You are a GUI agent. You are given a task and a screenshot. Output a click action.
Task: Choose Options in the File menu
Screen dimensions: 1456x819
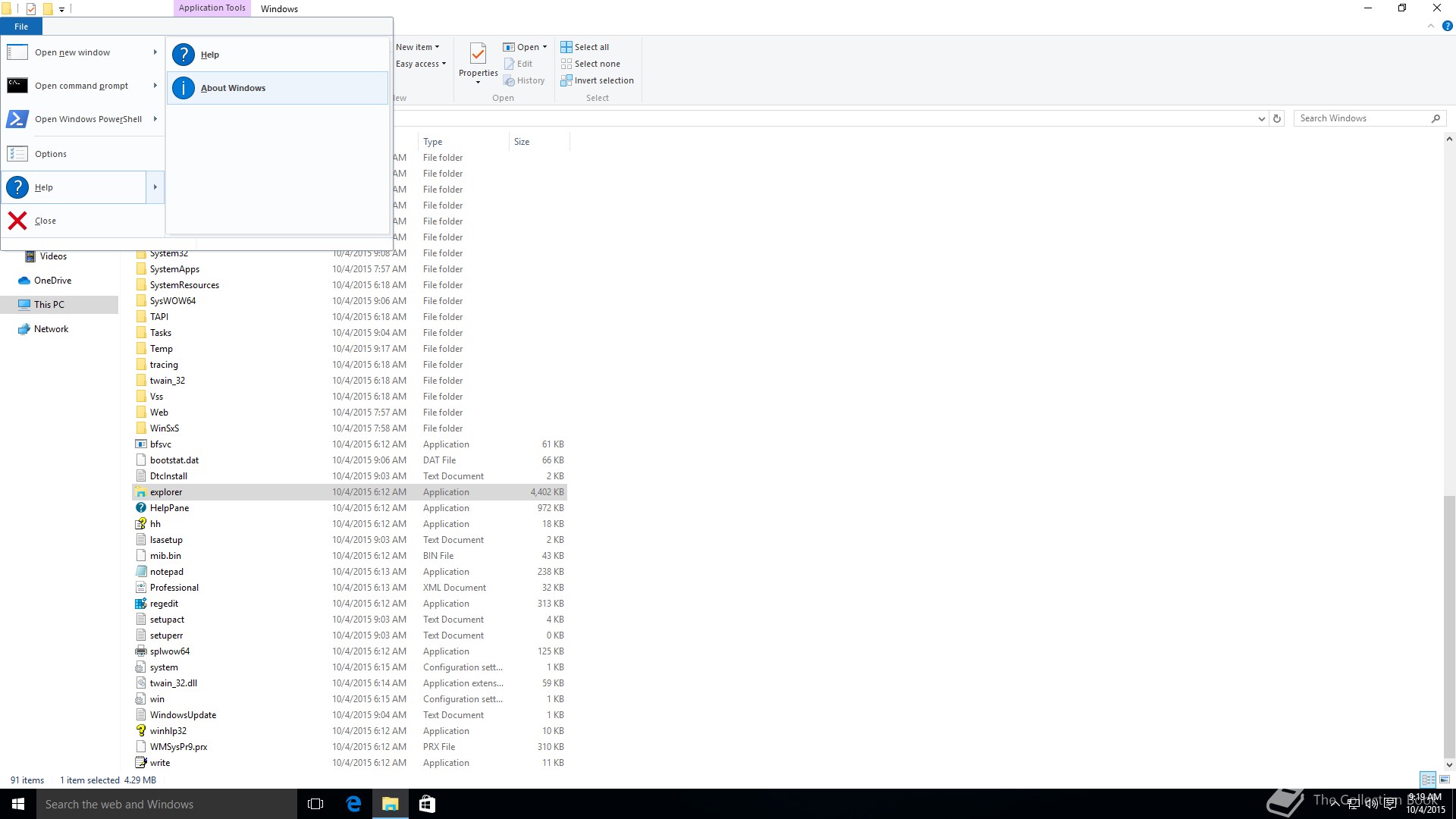click(x=83, y=154)
